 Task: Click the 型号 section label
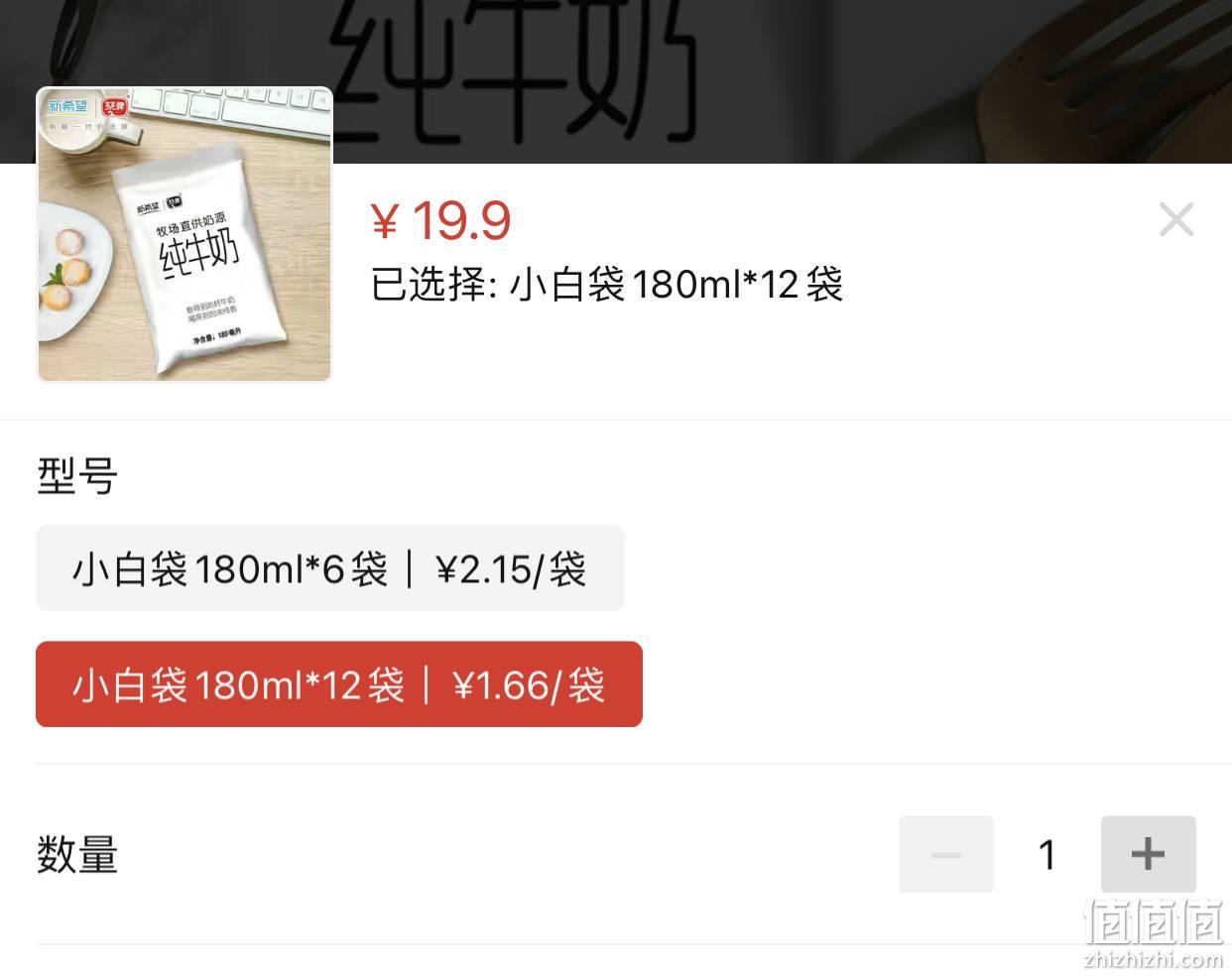77,476
